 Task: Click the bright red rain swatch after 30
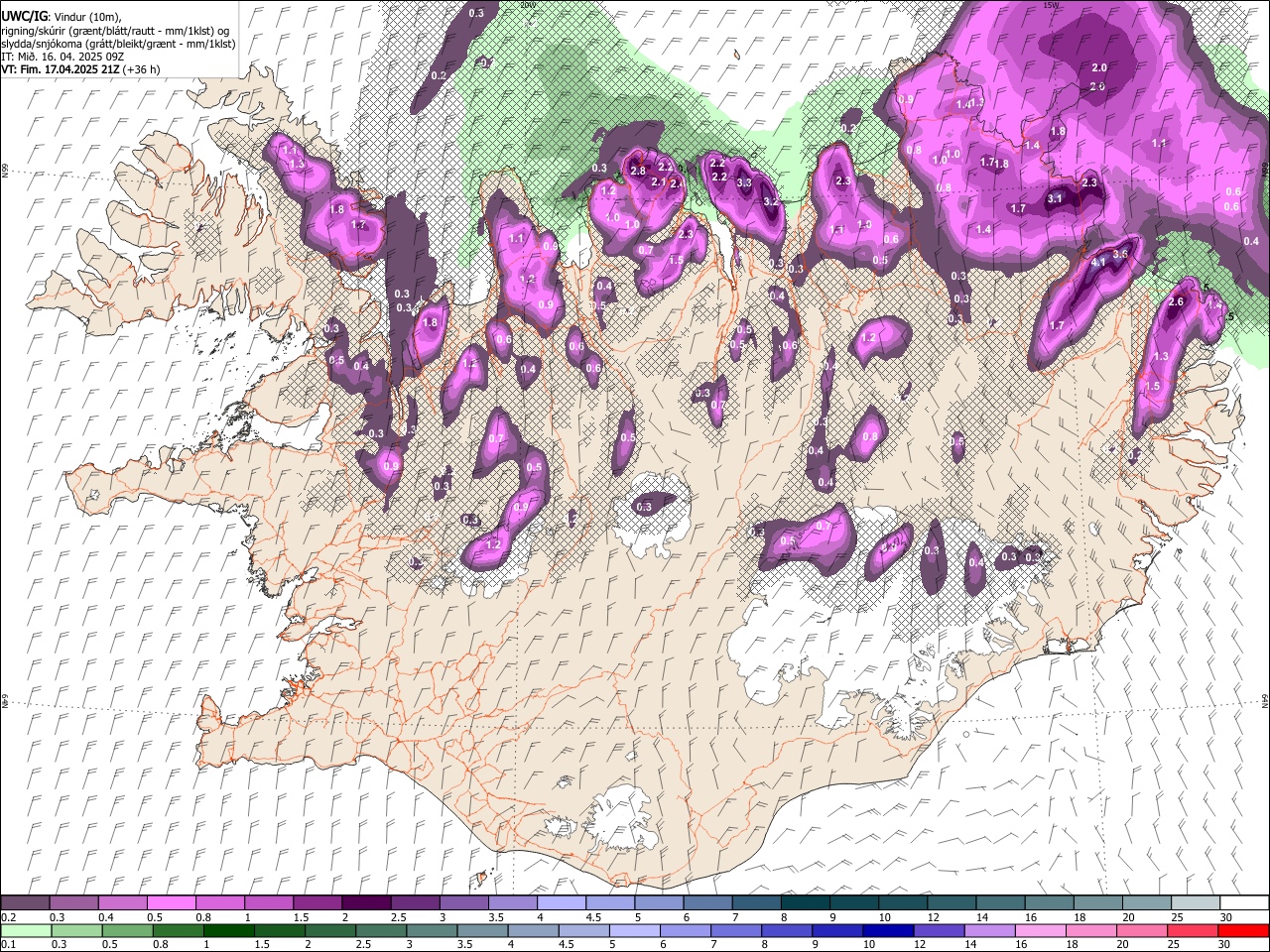(1243, 930)
